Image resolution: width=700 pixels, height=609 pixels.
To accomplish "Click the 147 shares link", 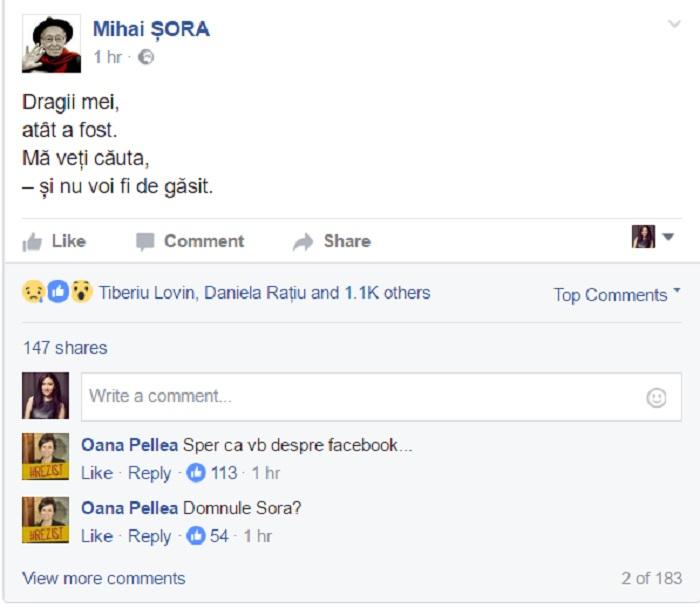I will point(65,348).
